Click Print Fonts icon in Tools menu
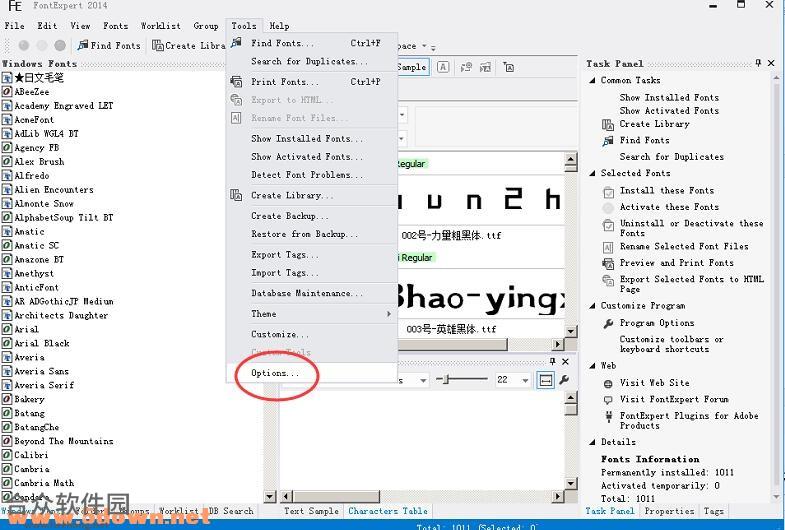785x530 pixels. point(236,82)
